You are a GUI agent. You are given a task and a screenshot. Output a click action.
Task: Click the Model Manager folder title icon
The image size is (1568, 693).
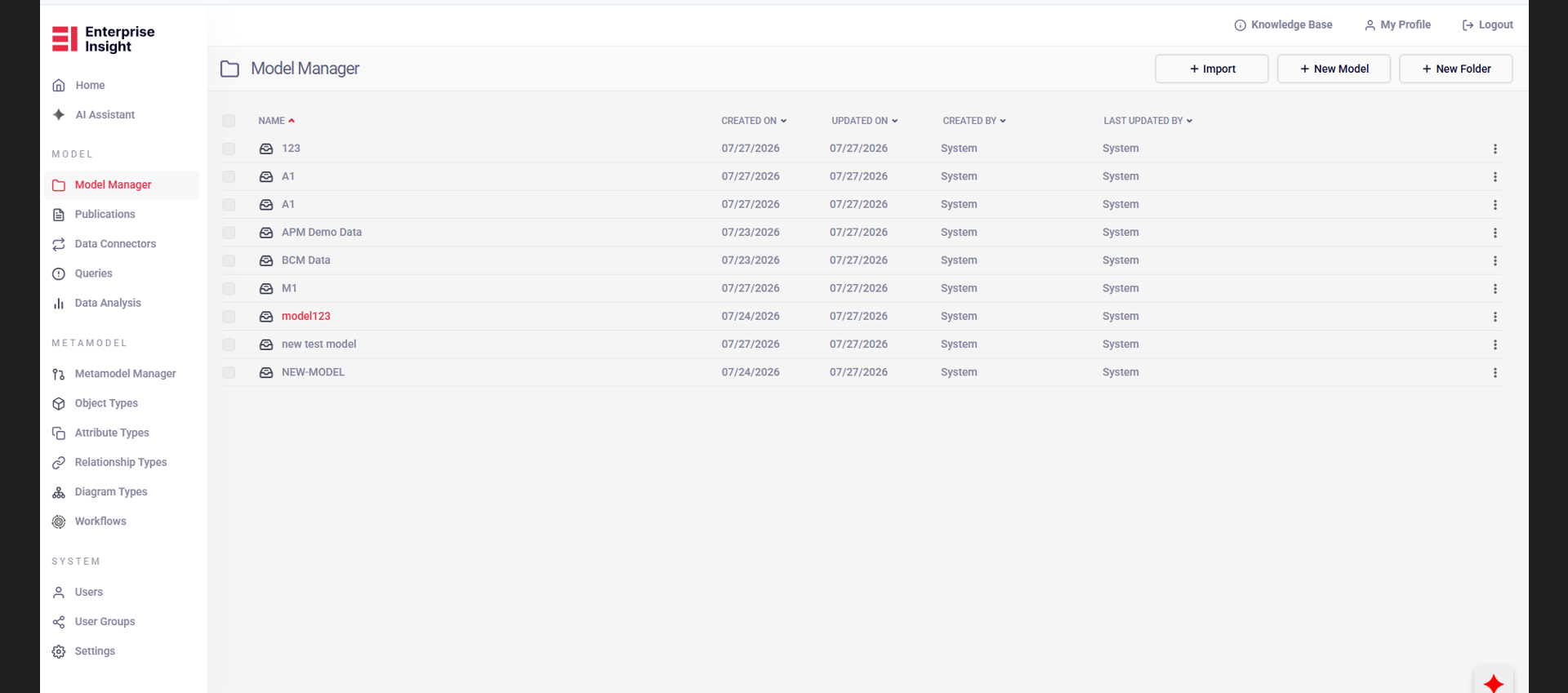pyautogui.click(x=229, y=69)
